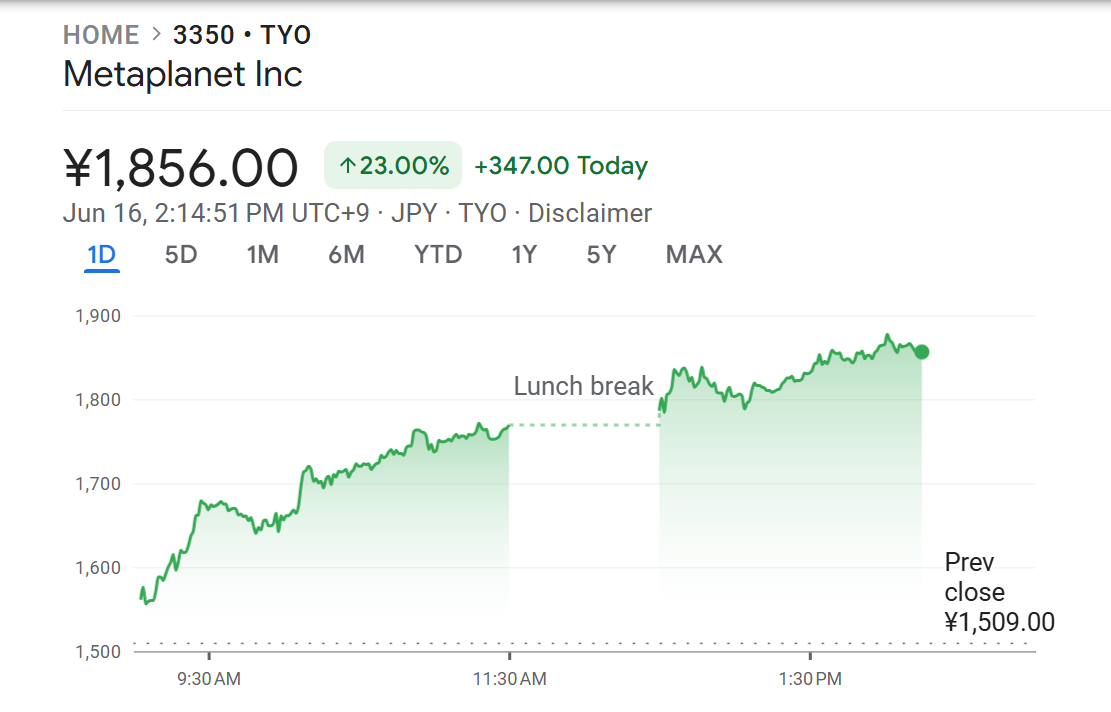This screenshot has height=712, width=1111.
Task: Select the 6M time range
Action: pos(346,254)
